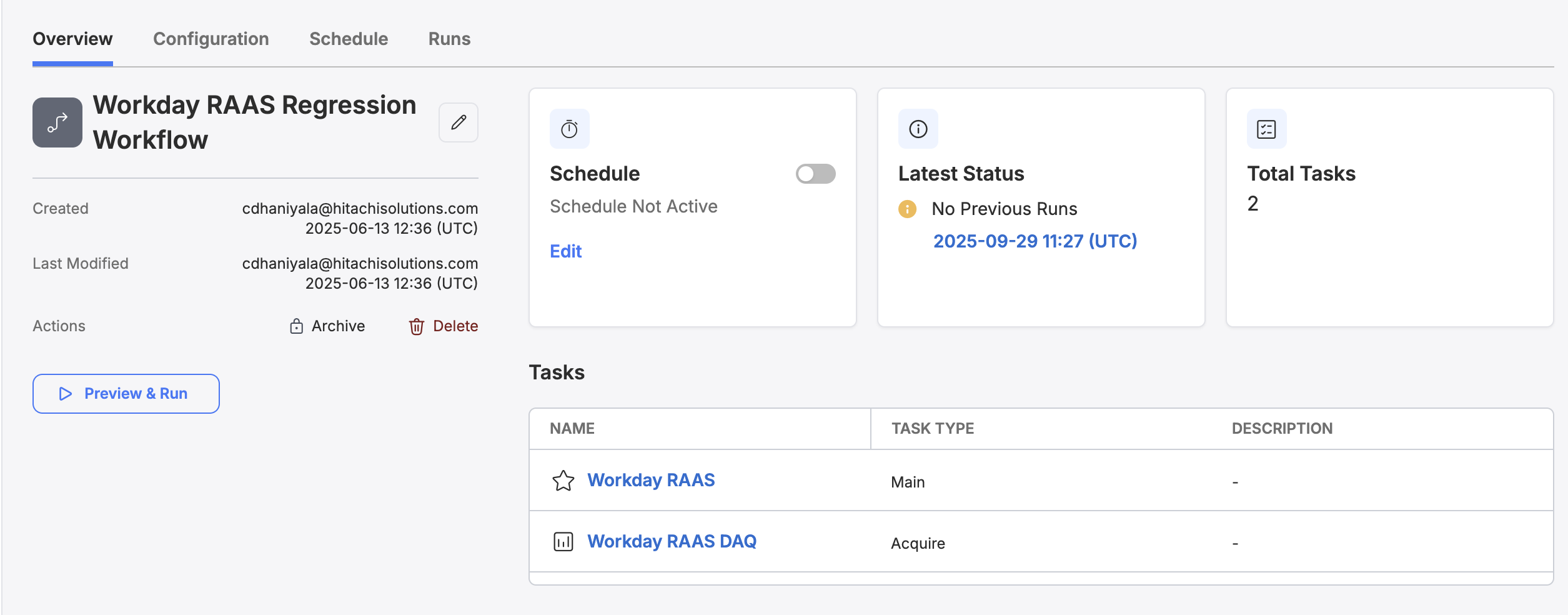The width and height of the screenshot is (1568, 615).
Task: Click the description dash for Workday RAAS
Action: 1235,482
